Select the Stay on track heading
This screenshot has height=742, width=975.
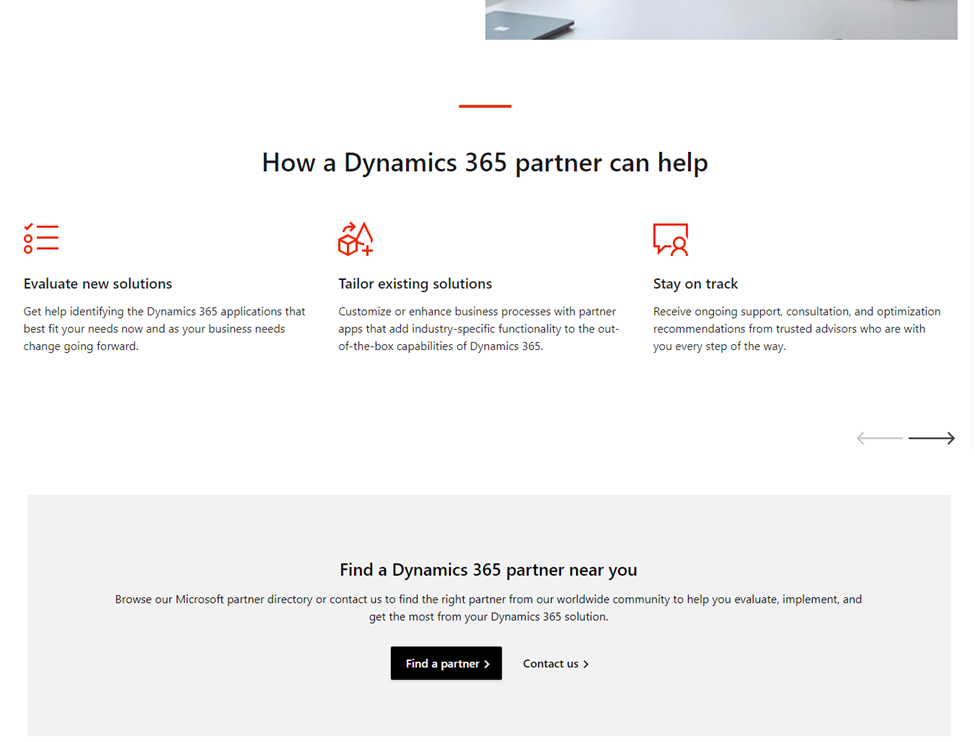695,284
